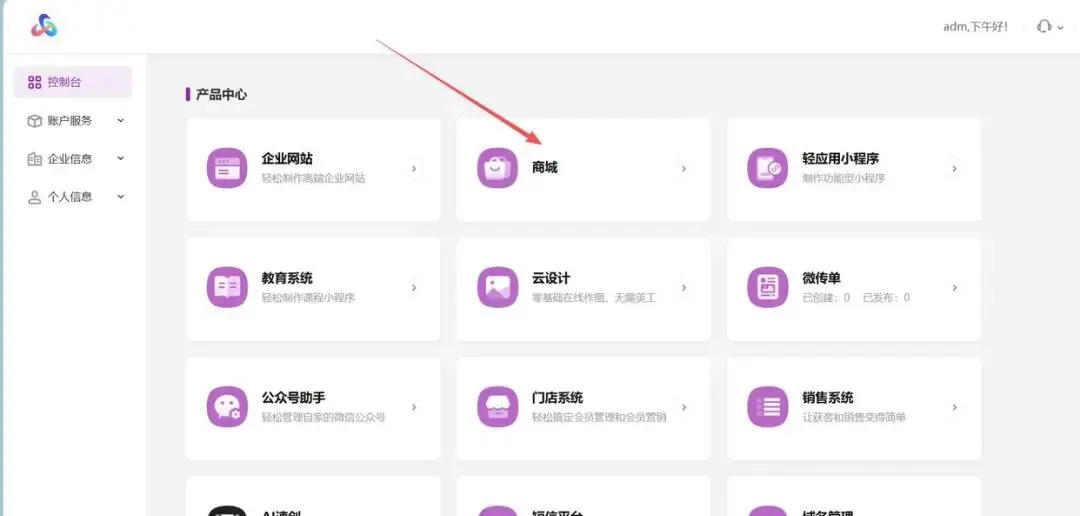Click the 已发布: 0 count text
The height and width of the screenshot is (516, 1080).
pyautogui.click(x=886, y=298)
